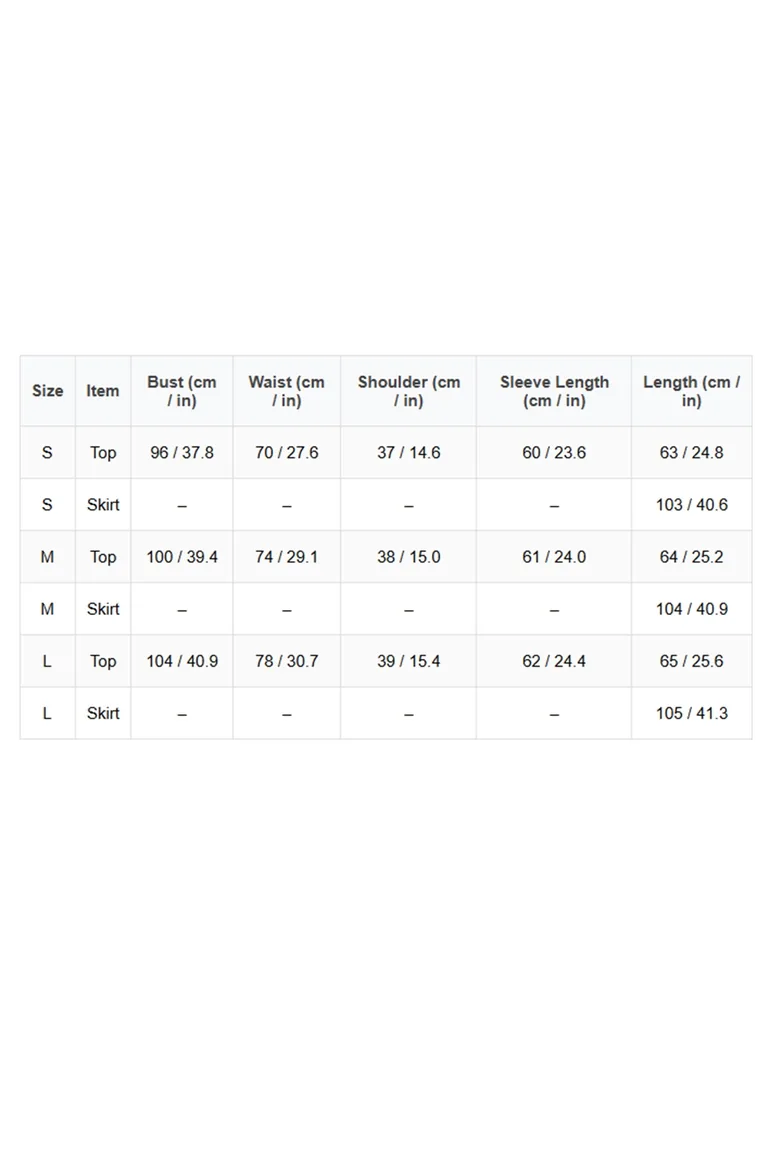770x1155 pixels.
Task: Click L Top bust value 104 / 40.9
Action: click(x=182, y=661)
